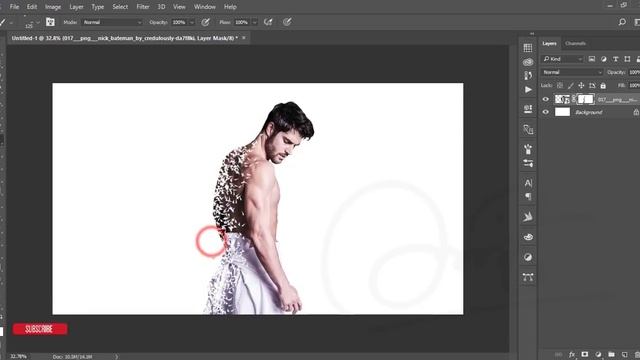Open the Paths panel icon
Screen dimensions: 640x360
(528, 277)
